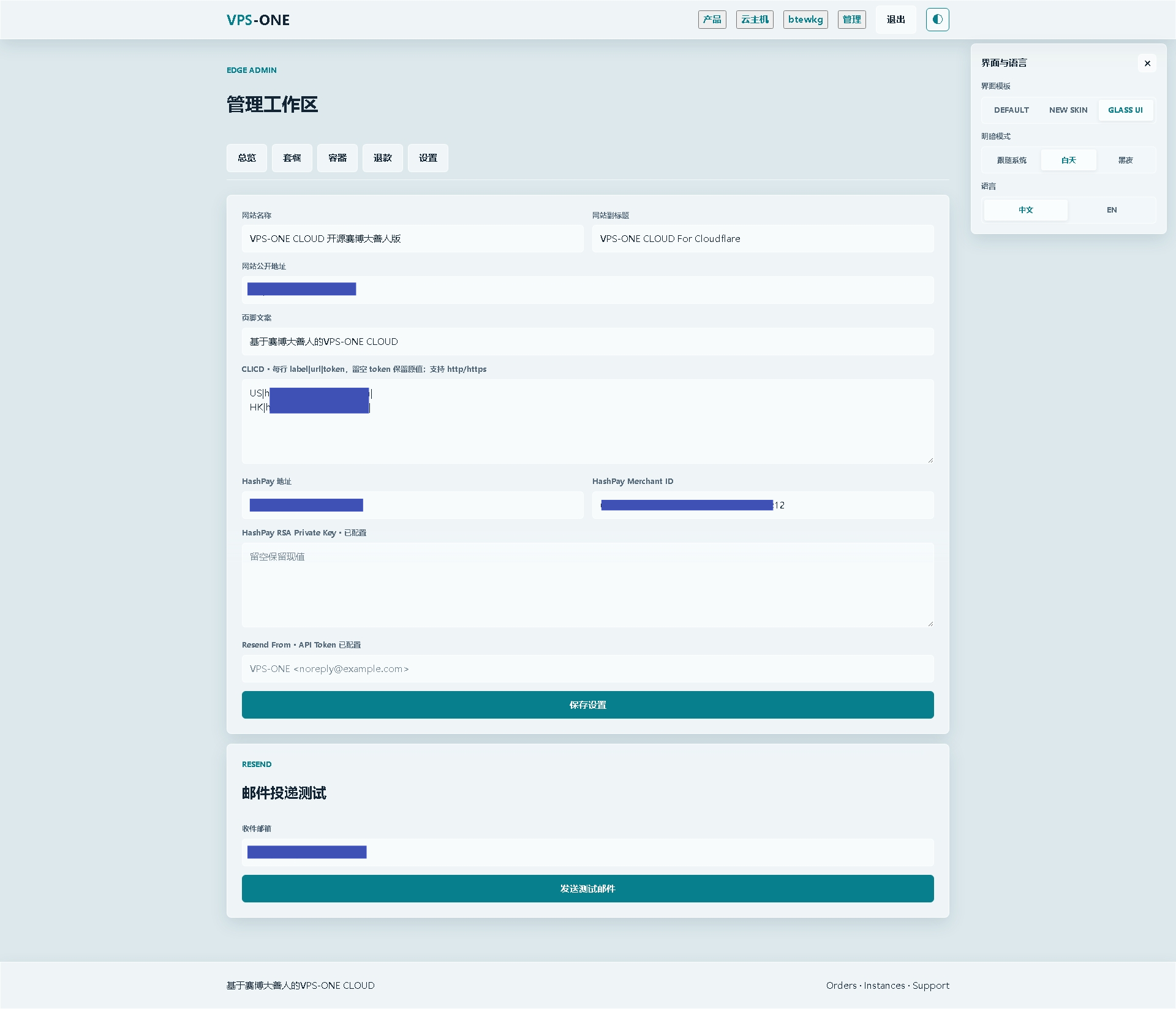1176x1009 pixels.
Task: Choose 黑夜 dark mode
Action: [x=1125, y=160]
